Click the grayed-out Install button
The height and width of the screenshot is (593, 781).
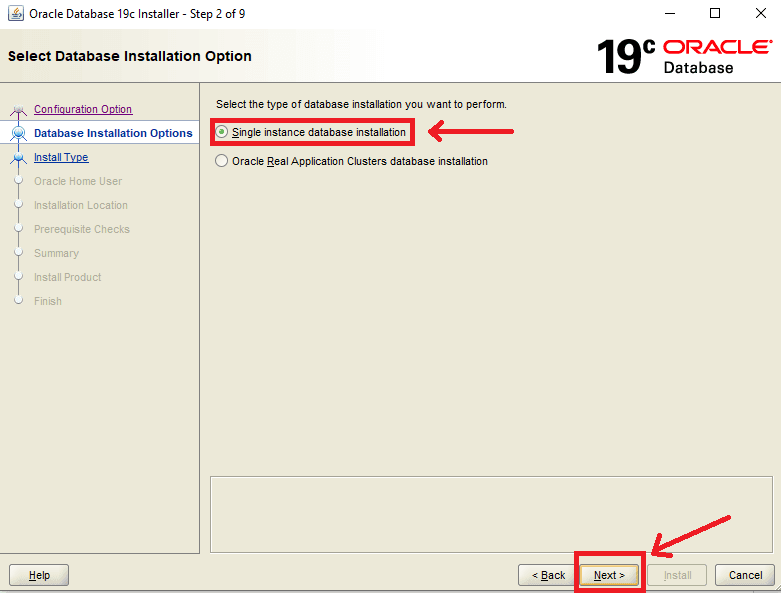(x=677, y=575)
